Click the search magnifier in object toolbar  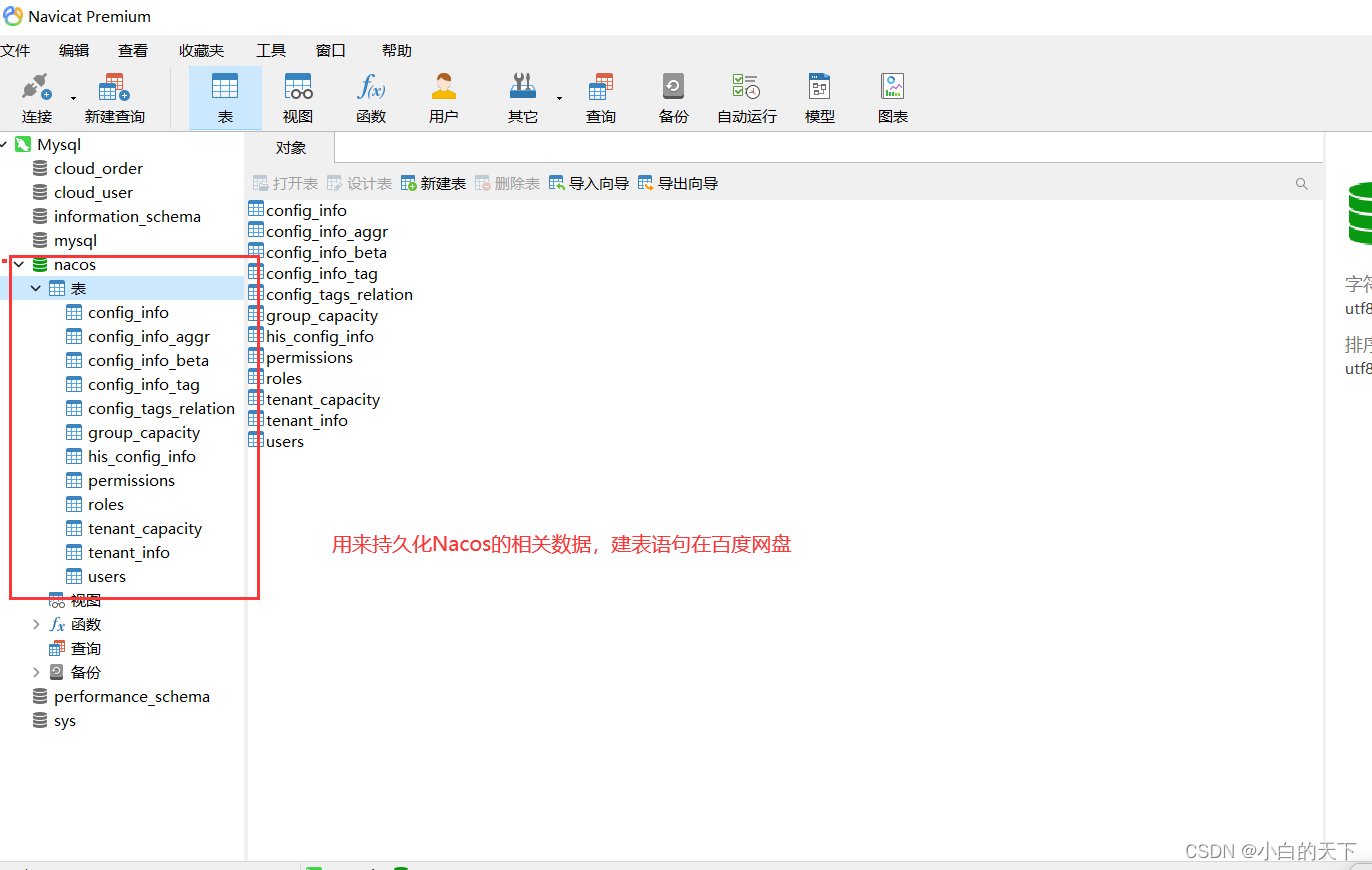(x=1302, y=184)
